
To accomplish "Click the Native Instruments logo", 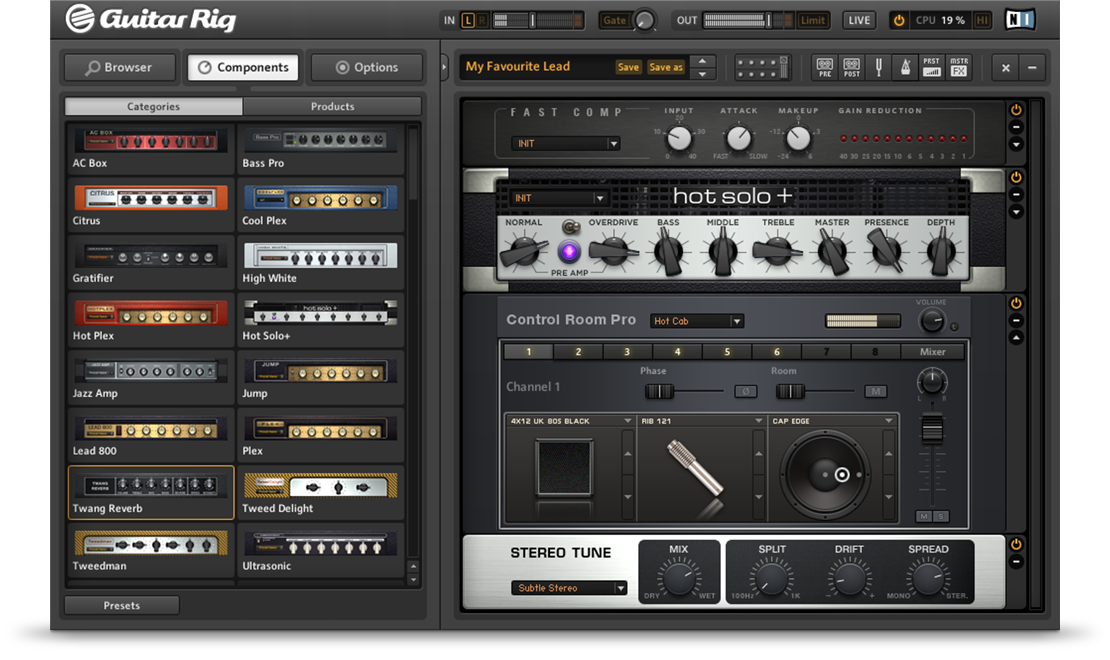I will pyautogui.click(x=1020, y=18).
